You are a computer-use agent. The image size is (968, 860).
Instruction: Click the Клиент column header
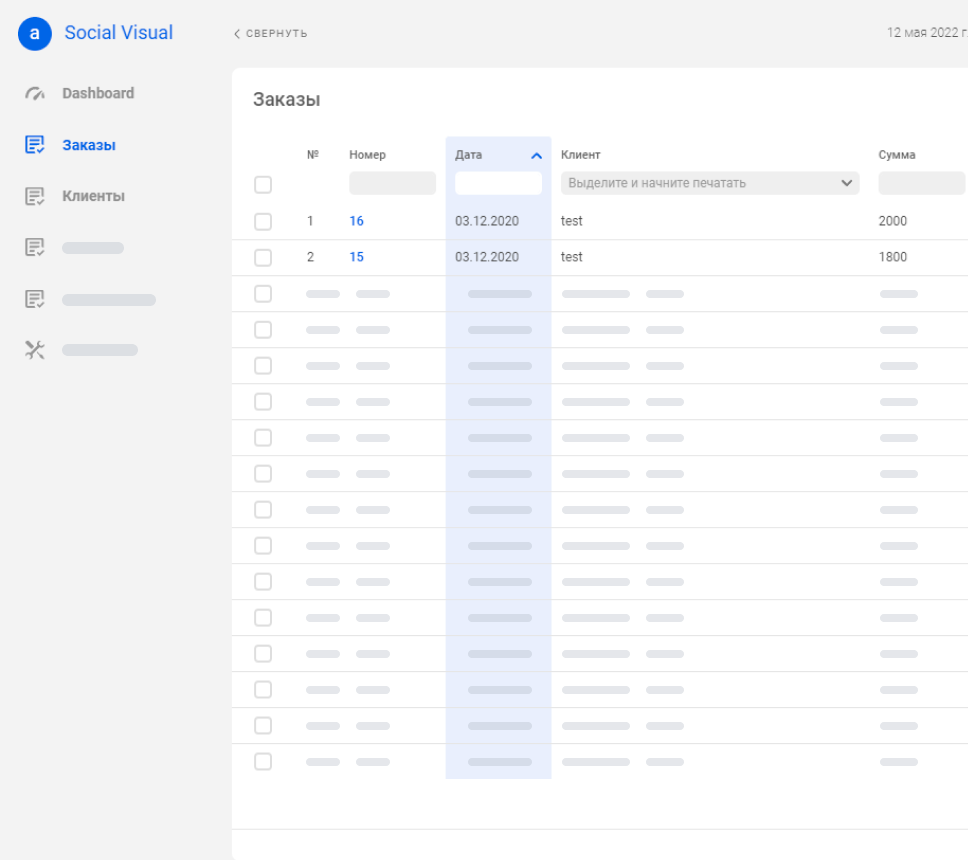[580, 155]
